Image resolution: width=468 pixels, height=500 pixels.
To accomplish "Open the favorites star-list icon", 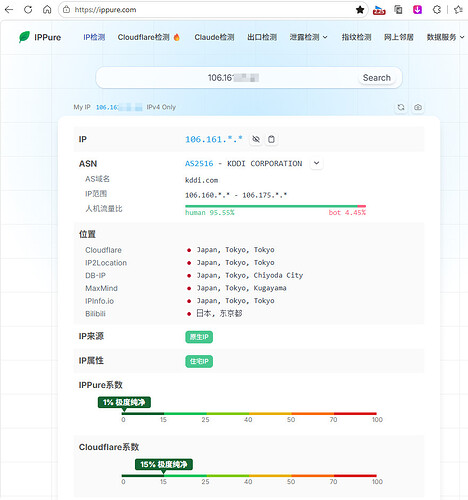I will 459,10.
